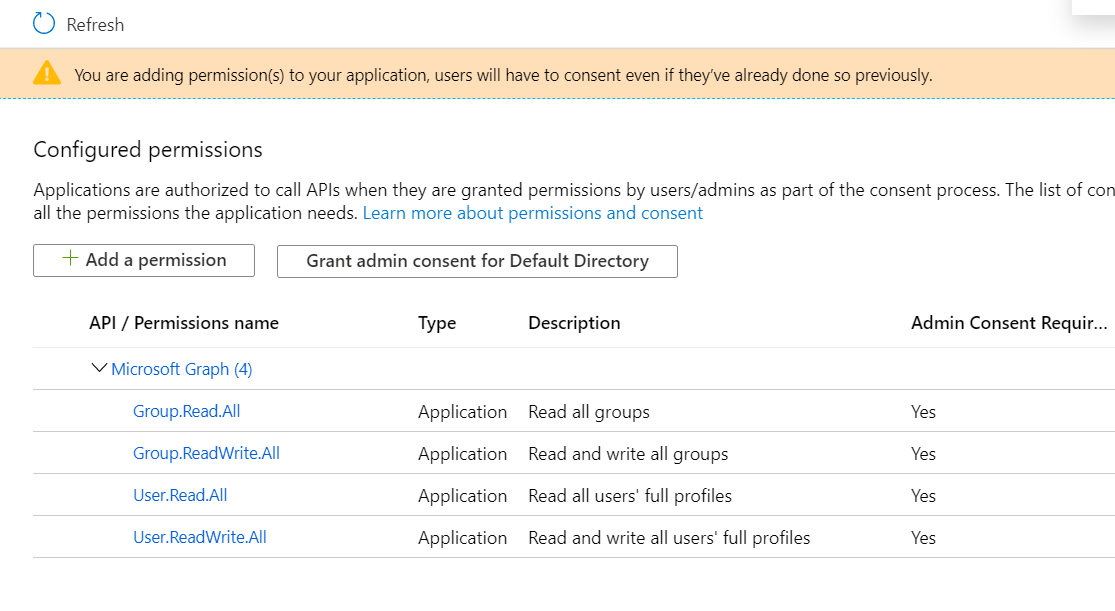Screen dimensions: 1115x611
Task: Click the Application type cell for Group.ReadWrite.All
Action: [x=462, y=454]
